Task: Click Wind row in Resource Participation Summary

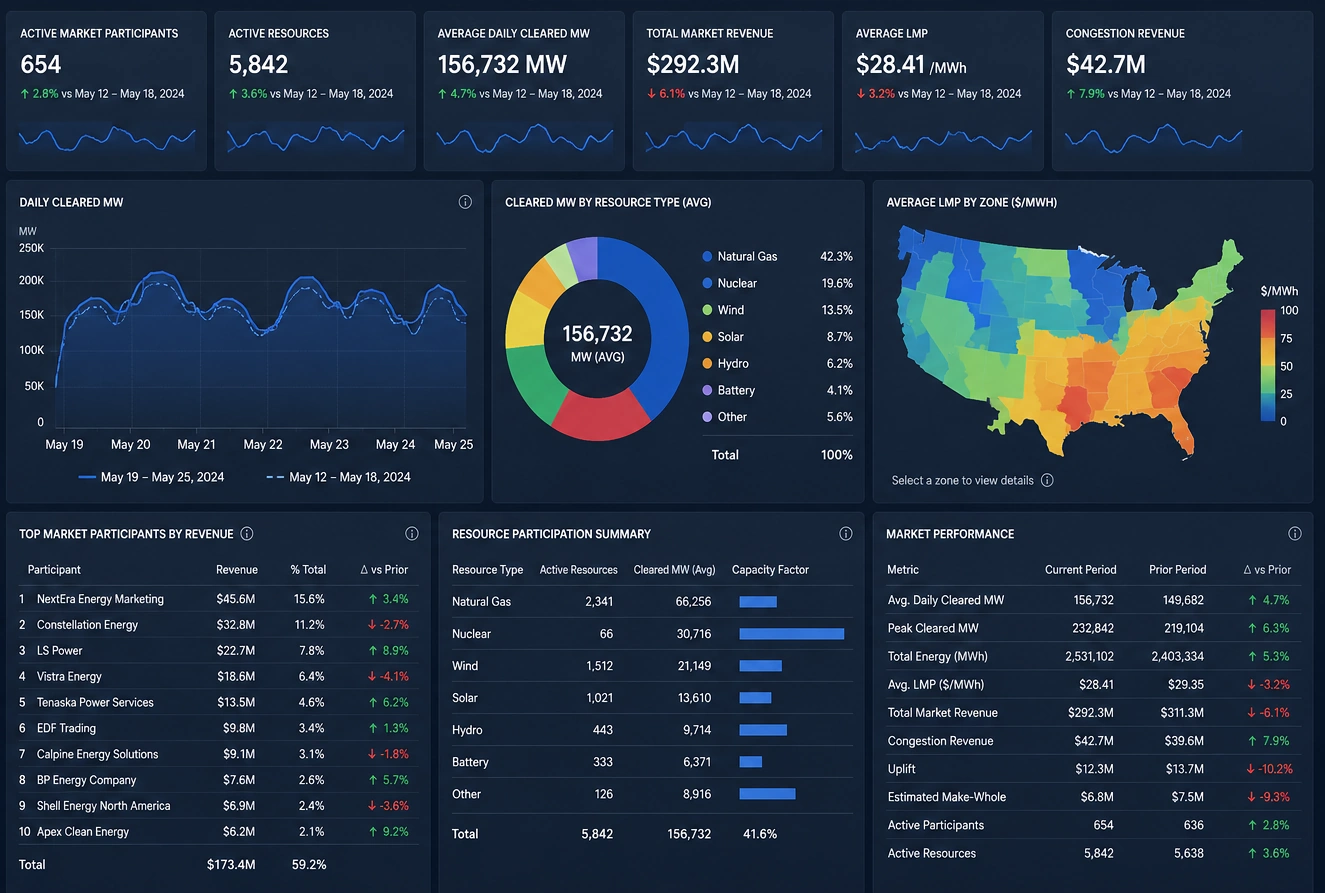Action: click(x=650, y=666)
